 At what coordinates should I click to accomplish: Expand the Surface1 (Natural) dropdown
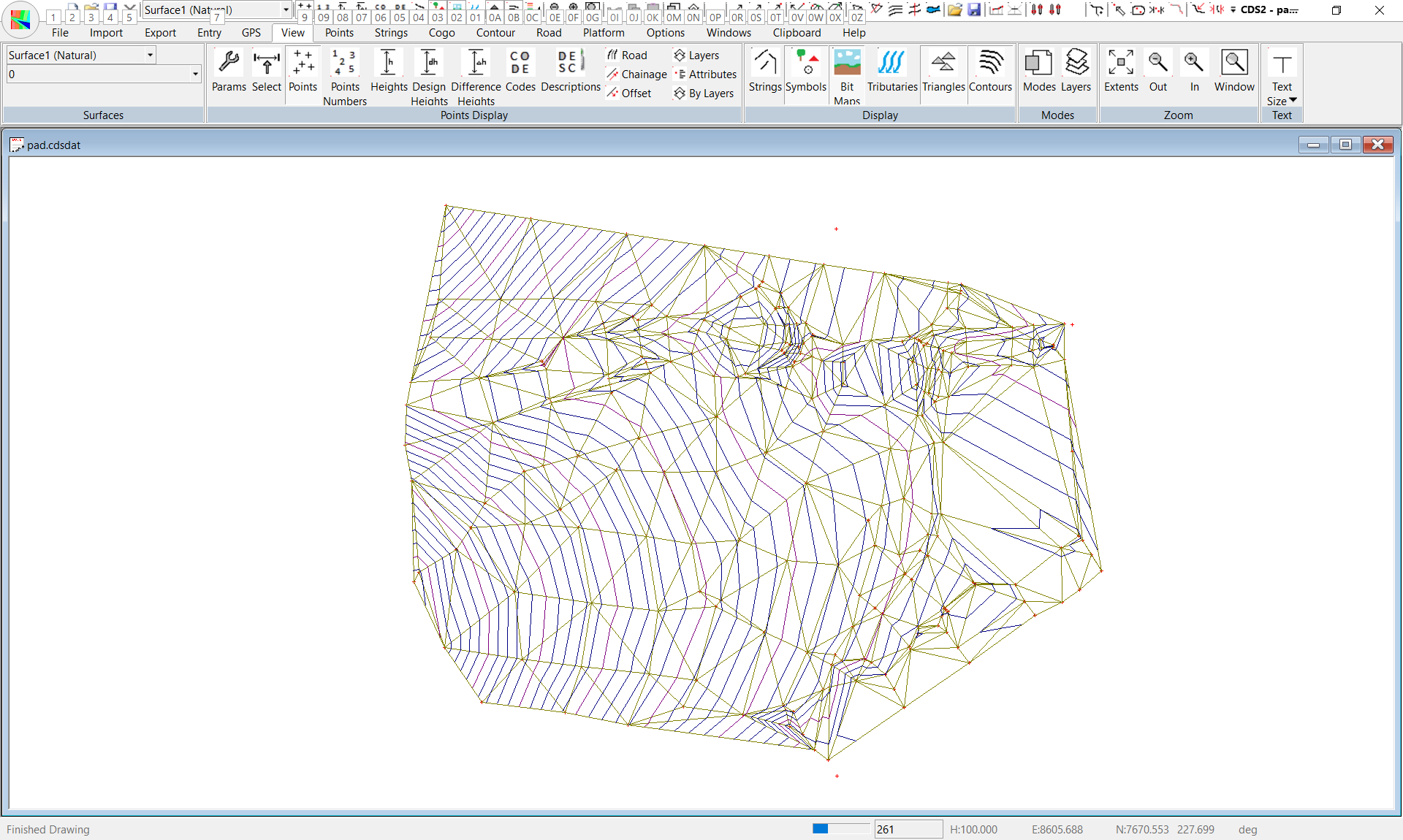[x=150, y=55]
